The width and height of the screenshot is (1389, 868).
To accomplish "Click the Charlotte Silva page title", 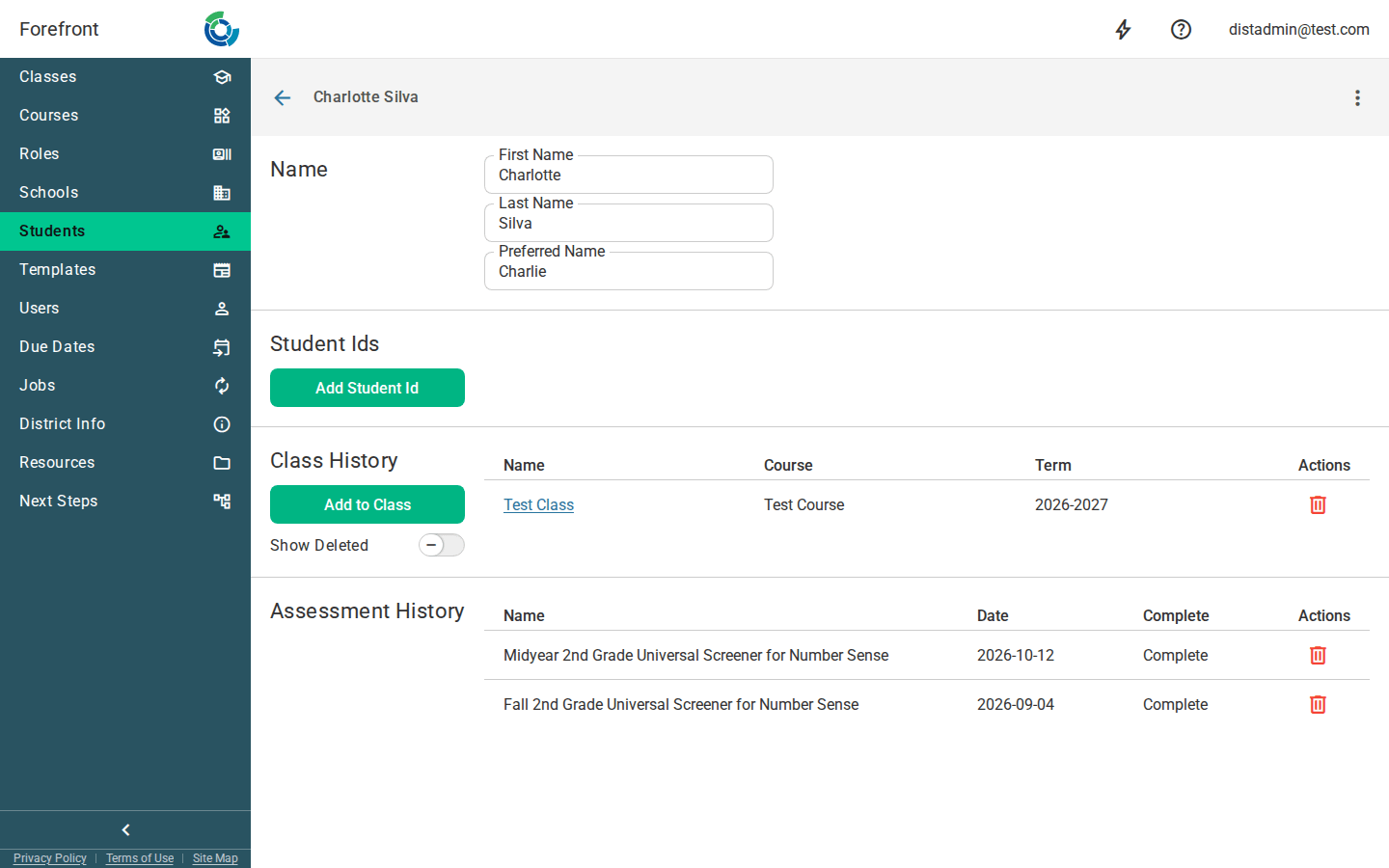I will (x=366, y=97).
